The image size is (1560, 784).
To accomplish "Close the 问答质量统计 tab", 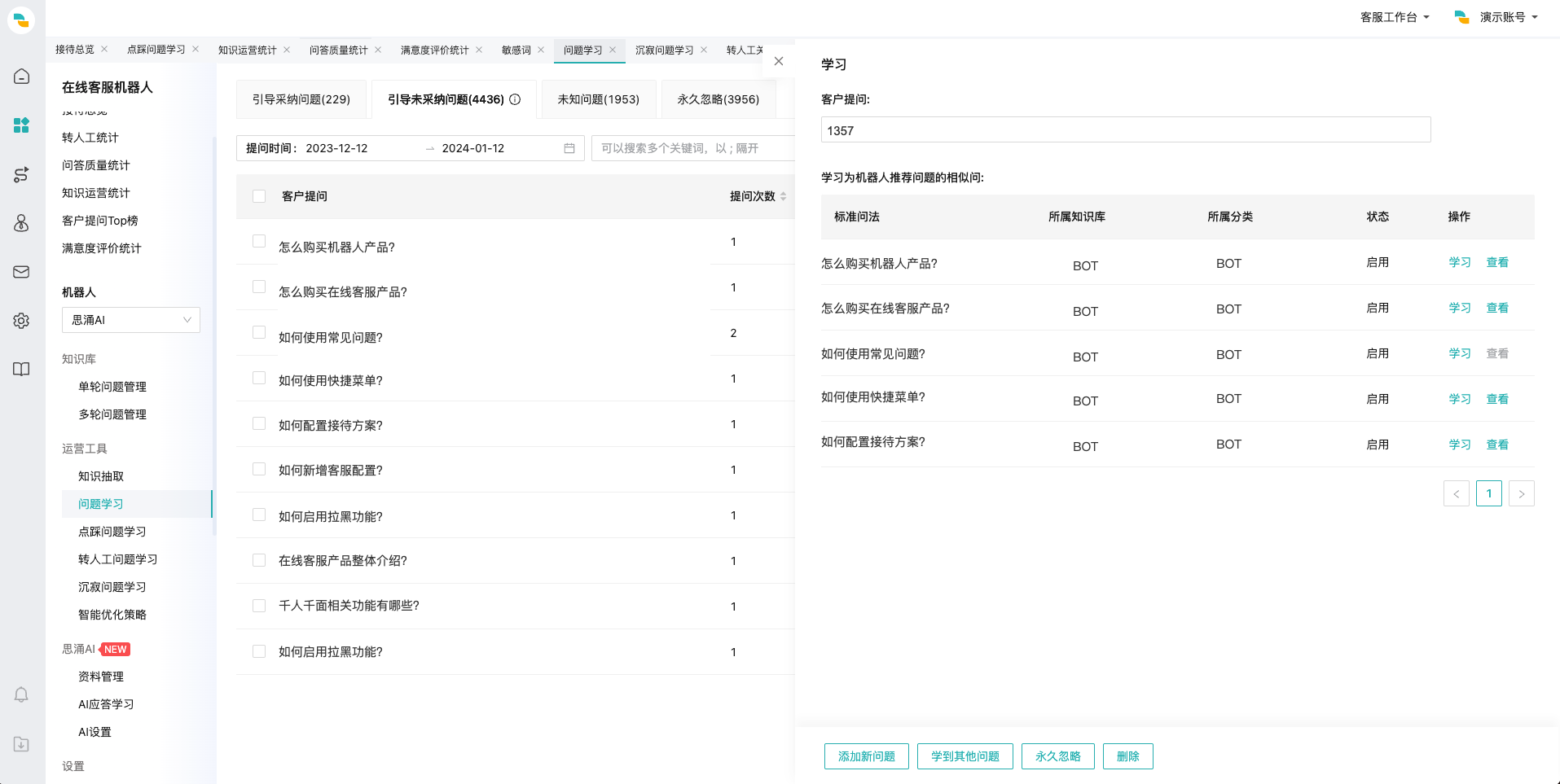I will pos(378,50).
